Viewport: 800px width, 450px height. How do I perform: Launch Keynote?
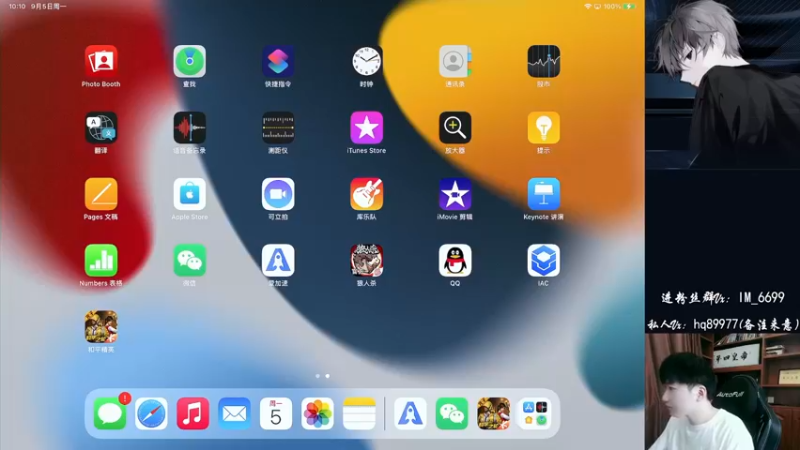click(543, 194)
